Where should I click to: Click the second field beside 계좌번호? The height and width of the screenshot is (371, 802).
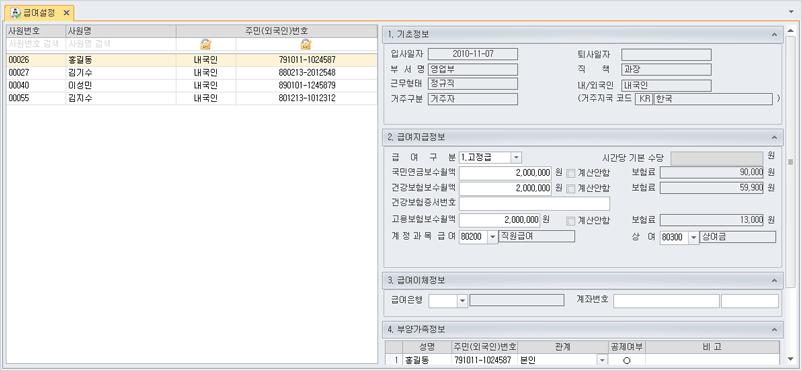[750, 301]
